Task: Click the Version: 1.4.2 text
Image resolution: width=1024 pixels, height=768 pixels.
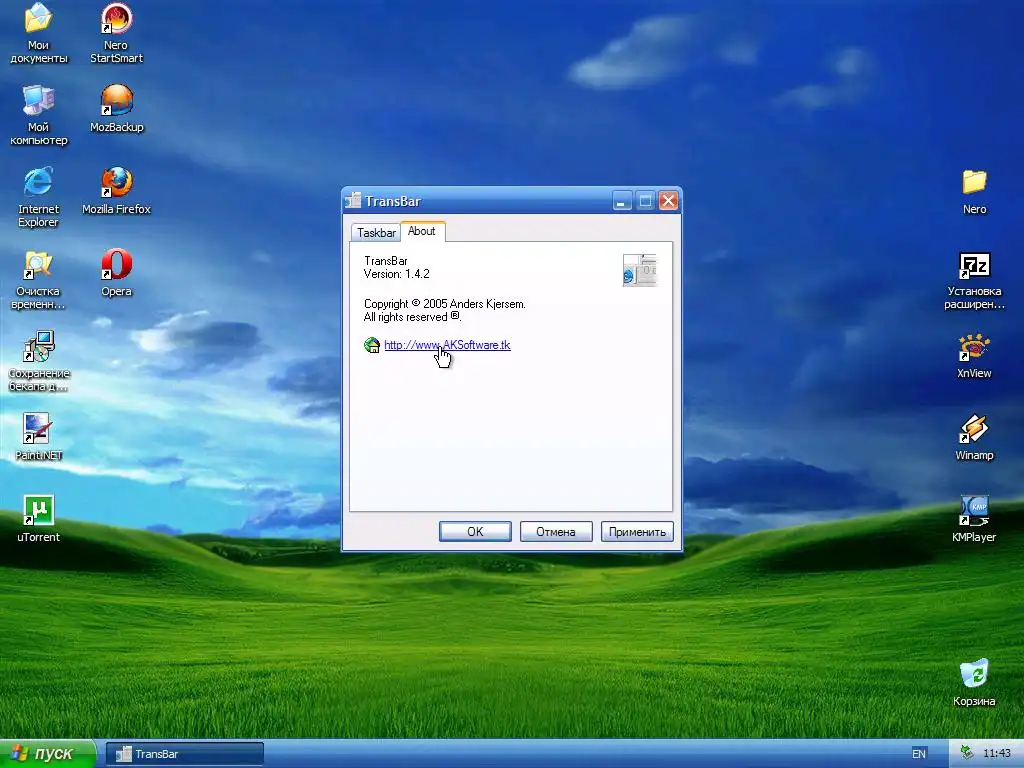Action: 396,274
